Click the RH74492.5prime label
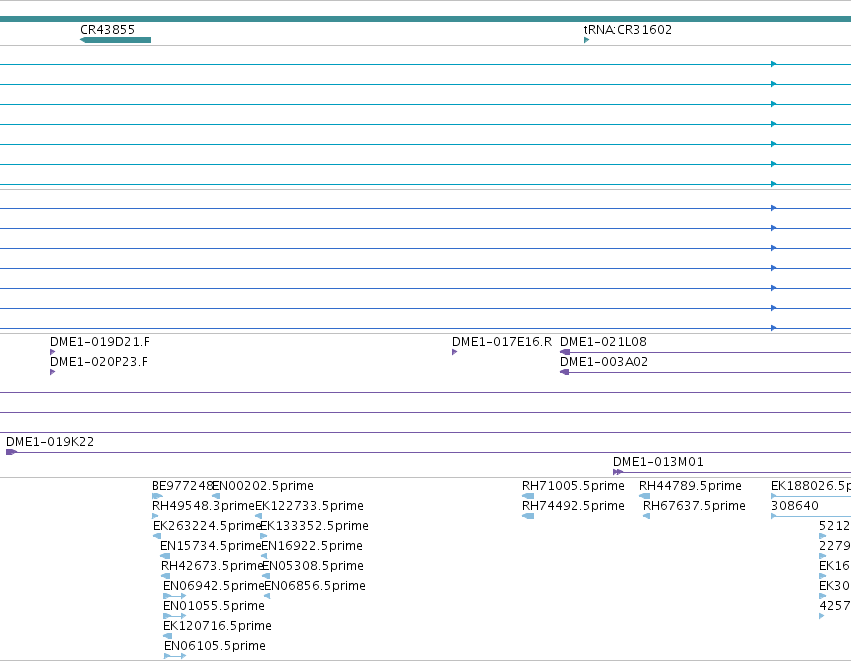The image size is (851, 661). click(x=573, y=505)
